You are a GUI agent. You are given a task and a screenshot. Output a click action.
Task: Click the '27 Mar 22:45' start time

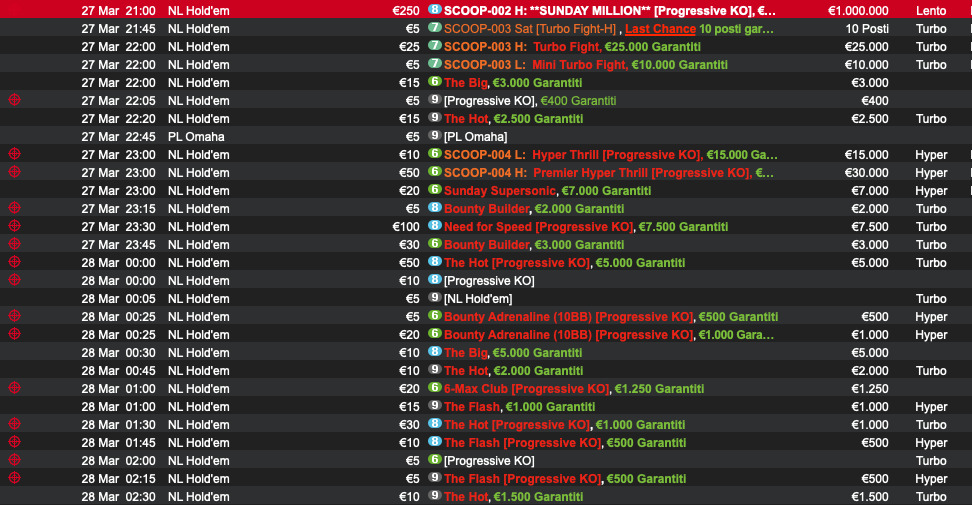click(118, 137)
